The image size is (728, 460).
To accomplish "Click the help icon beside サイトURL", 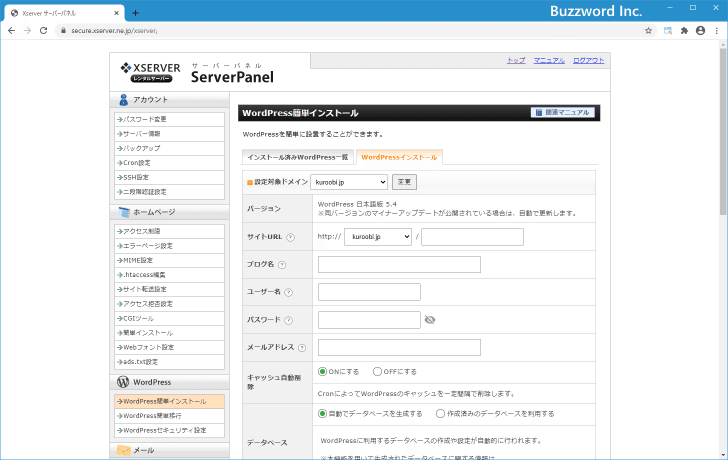I will (x=290, y=237).
